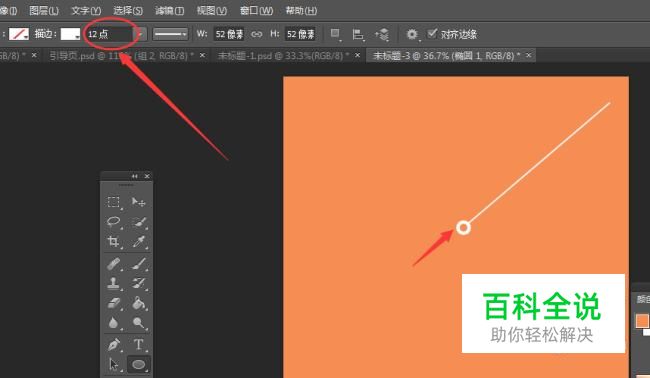
Task: Switch to the 未标题-3 document tab
Action: (446, 56)
